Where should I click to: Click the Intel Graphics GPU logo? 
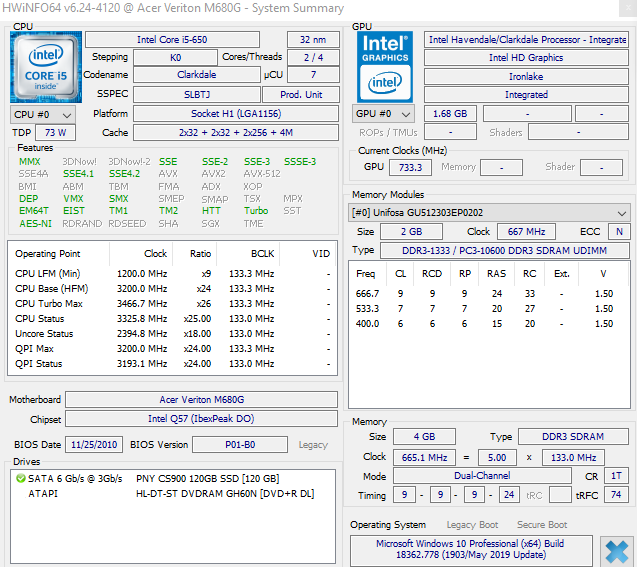(x=385, y=67)
